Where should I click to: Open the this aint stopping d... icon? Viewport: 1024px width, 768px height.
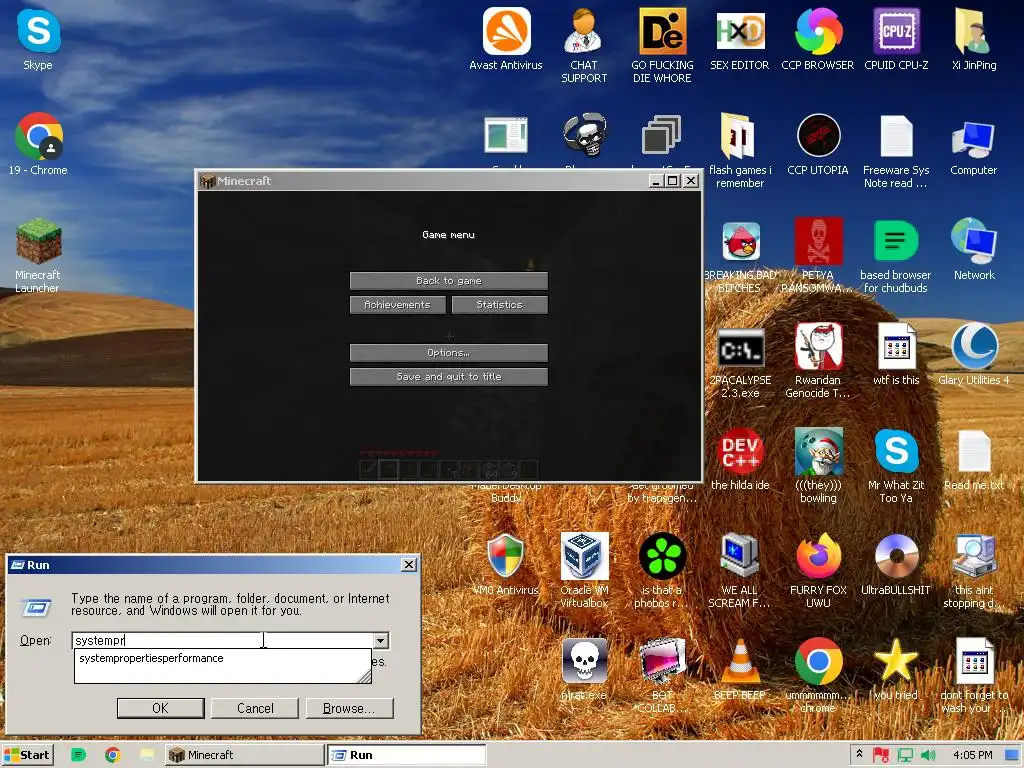tap(974, 571)
